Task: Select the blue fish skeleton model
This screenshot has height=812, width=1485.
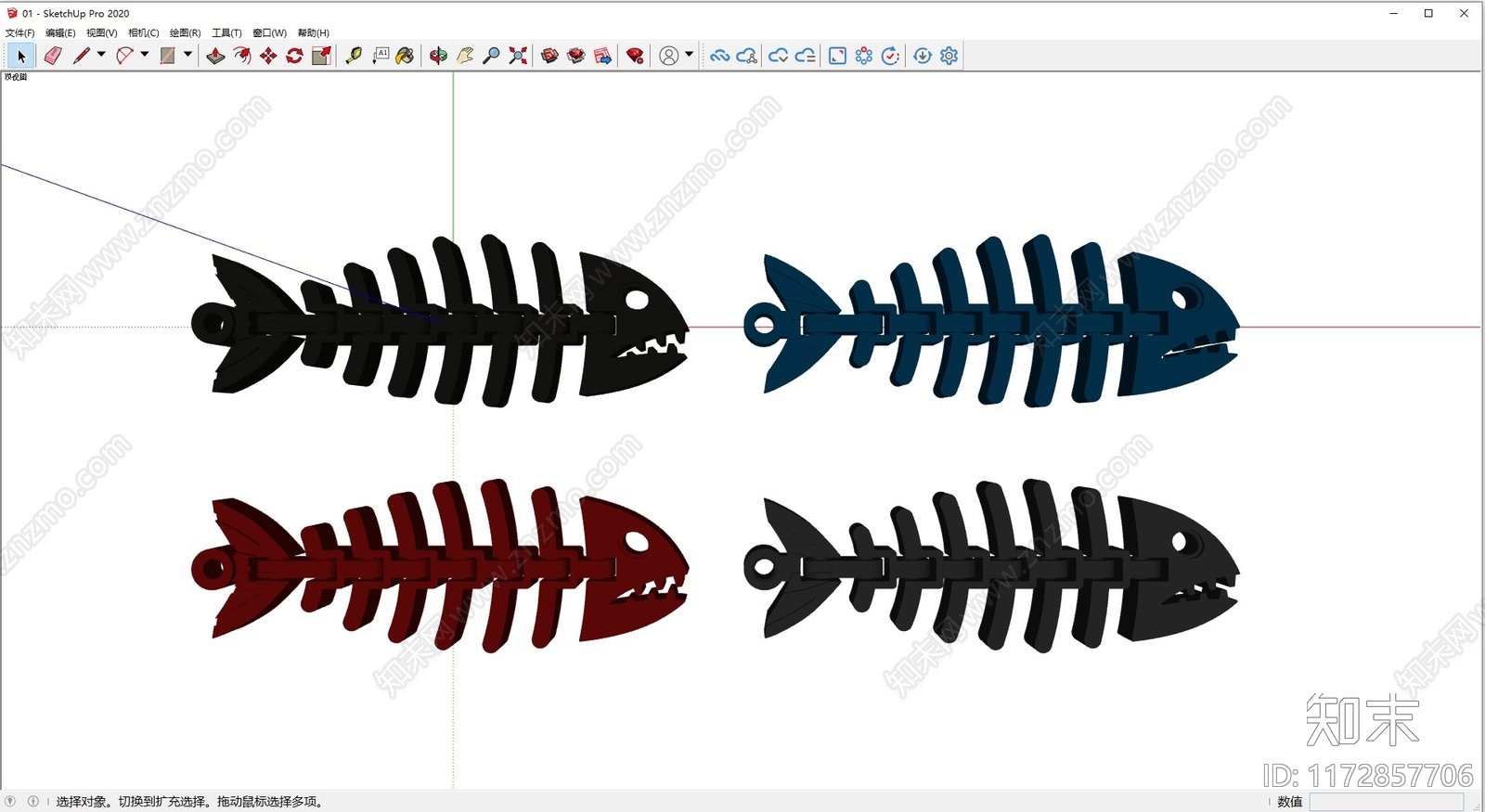Action: click(x=990, y=321)
